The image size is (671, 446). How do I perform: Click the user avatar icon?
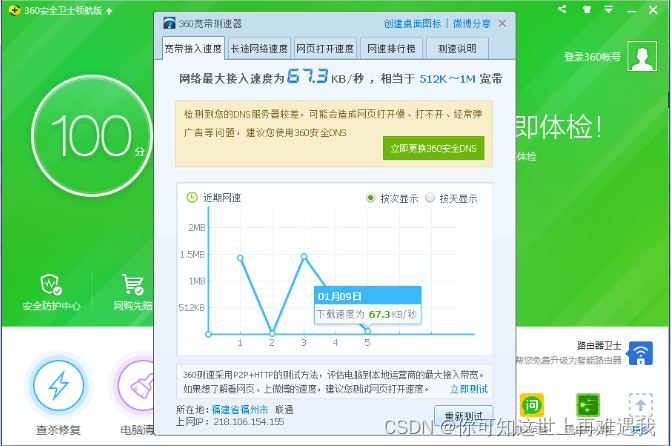tap(642, 56)
